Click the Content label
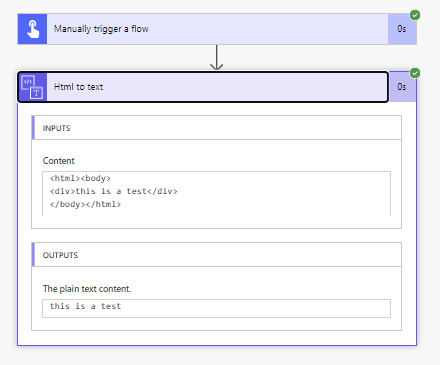The image size is (440, 365). pyautogui.click(x=59, y=161)
